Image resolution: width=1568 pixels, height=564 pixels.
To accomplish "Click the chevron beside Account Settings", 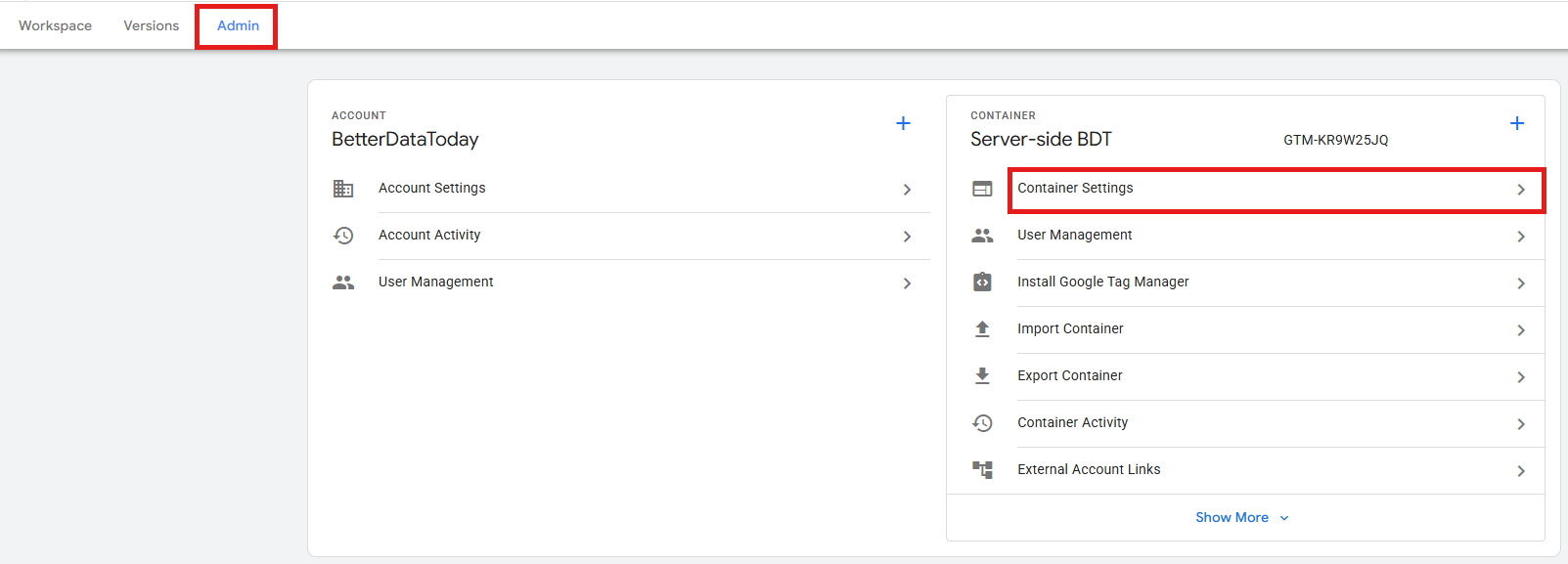I will point(908,190).
